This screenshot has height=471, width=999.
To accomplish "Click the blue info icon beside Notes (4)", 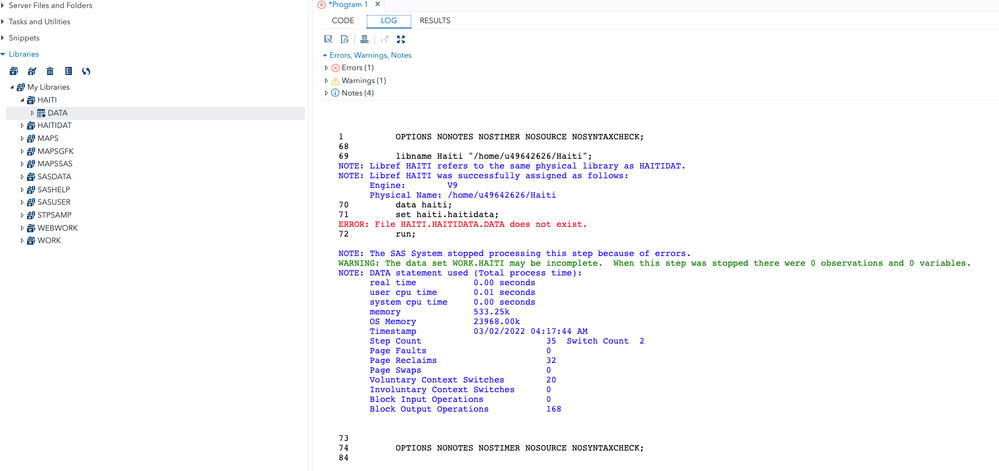I will click(x=336, y=93).
